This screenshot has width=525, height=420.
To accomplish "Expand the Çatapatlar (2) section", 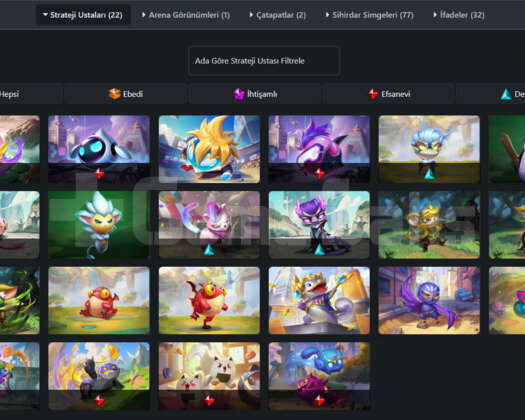I will (x=278, y=15).
